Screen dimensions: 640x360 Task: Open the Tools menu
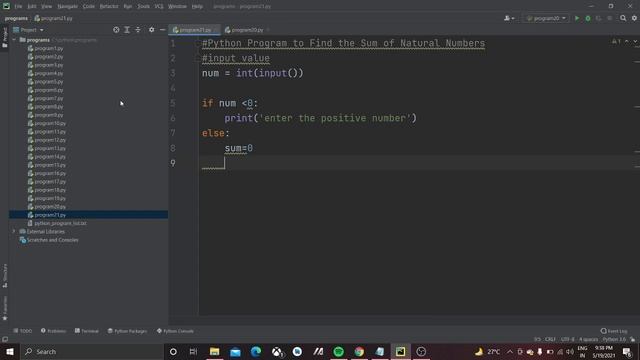coord(143,6)
